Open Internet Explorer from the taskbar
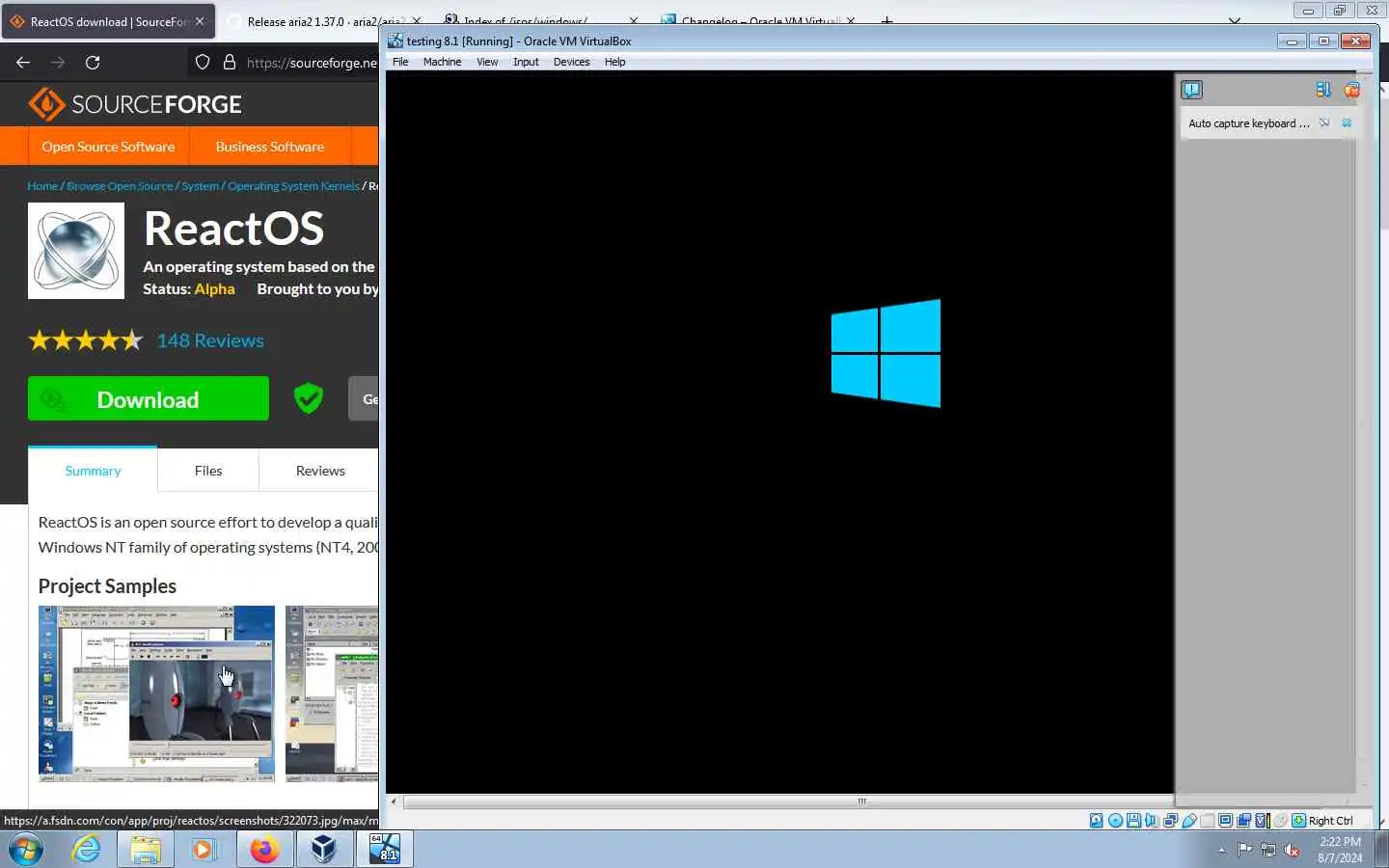The image size is (1389, 868). tap(87, 850)
